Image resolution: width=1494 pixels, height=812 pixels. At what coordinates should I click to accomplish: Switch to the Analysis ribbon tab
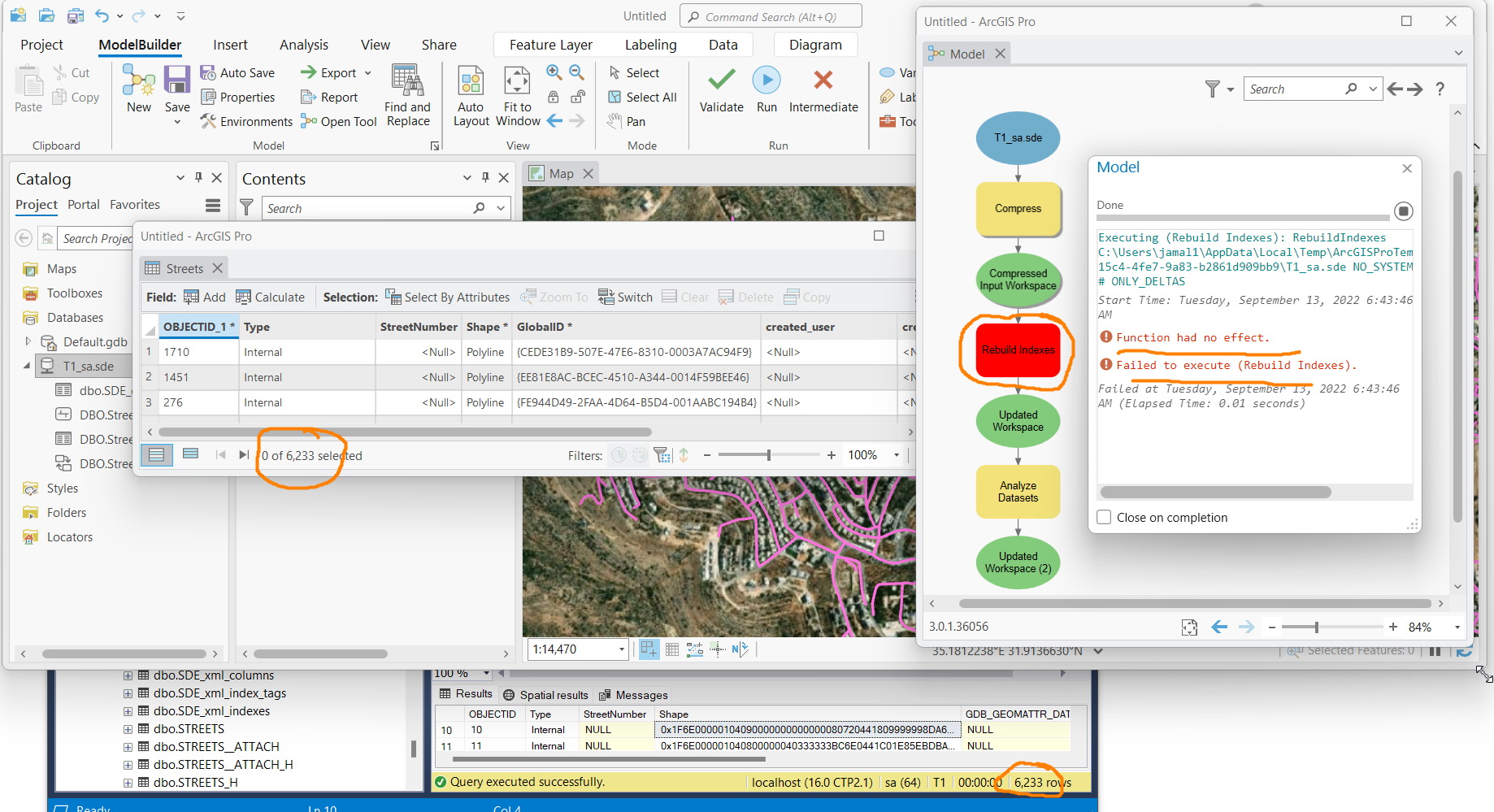click(x=303, y=45)
